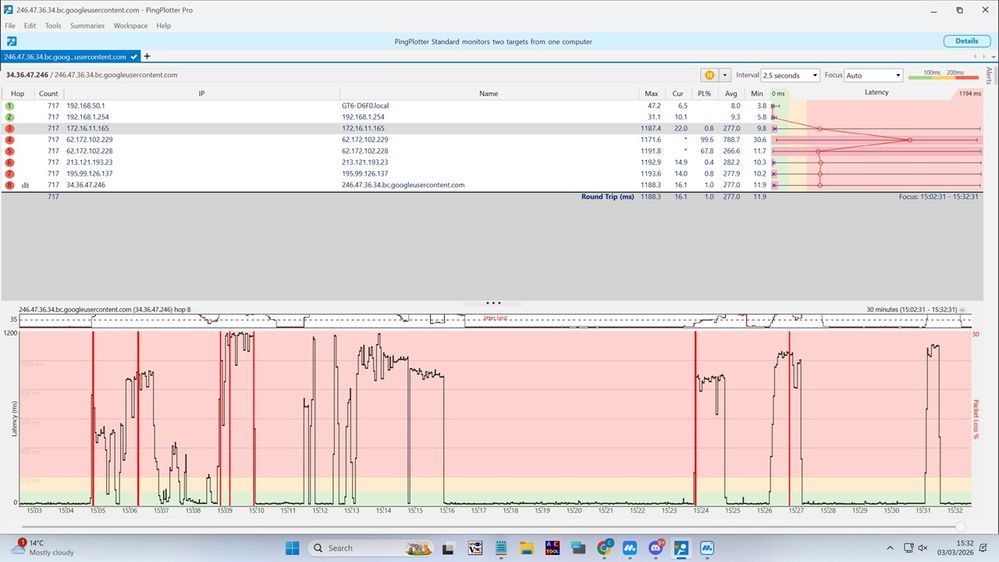Add a new target tab with plus
The width and height of the screenshot is (999, 562).
(147, 56)
